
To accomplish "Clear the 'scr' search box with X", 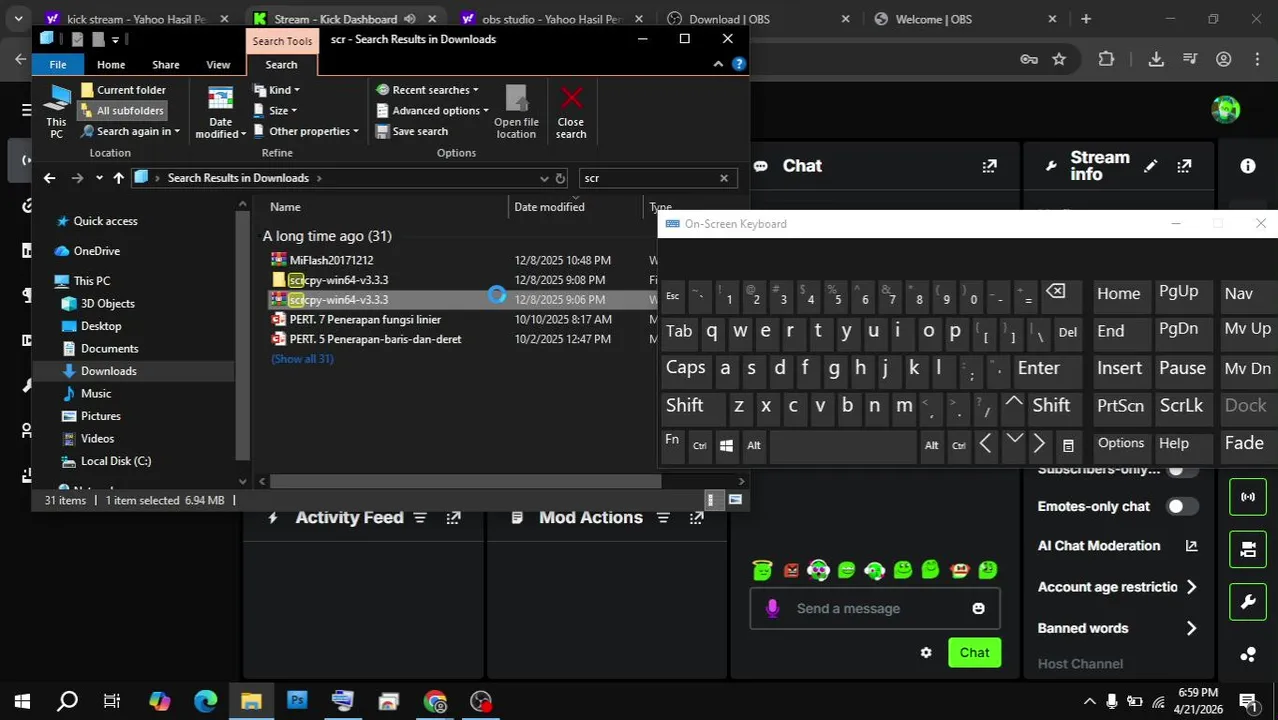I will tap(724, 178).
